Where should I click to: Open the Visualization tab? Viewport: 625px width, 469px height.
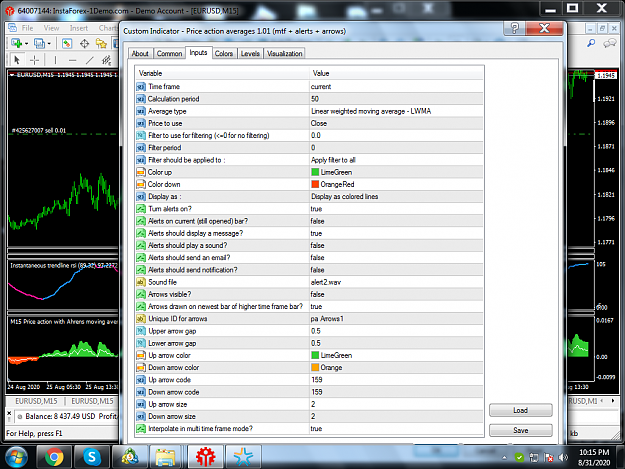point(285,53)
